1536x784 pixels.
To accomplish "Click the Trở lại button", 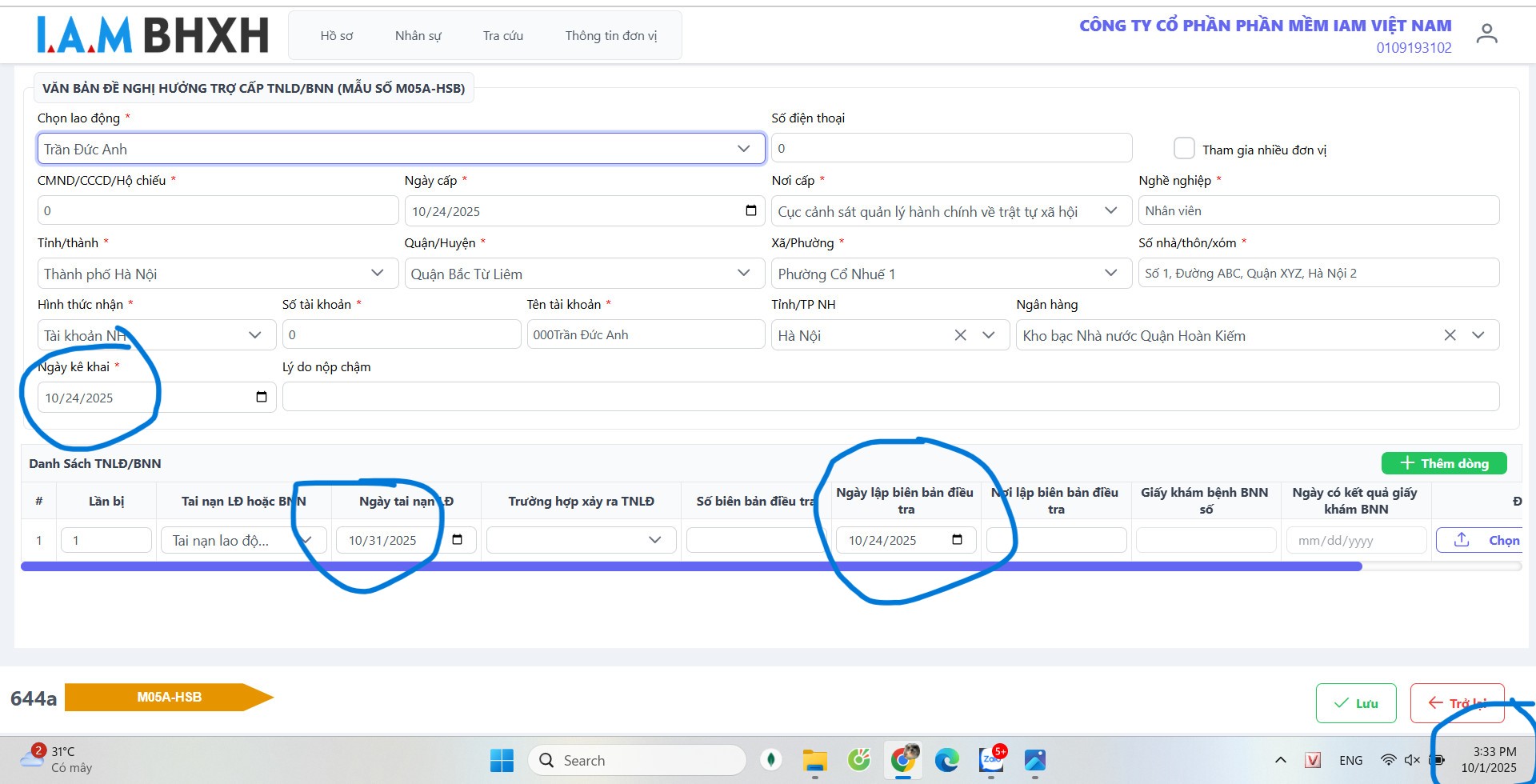I will tap(1458, 703).
